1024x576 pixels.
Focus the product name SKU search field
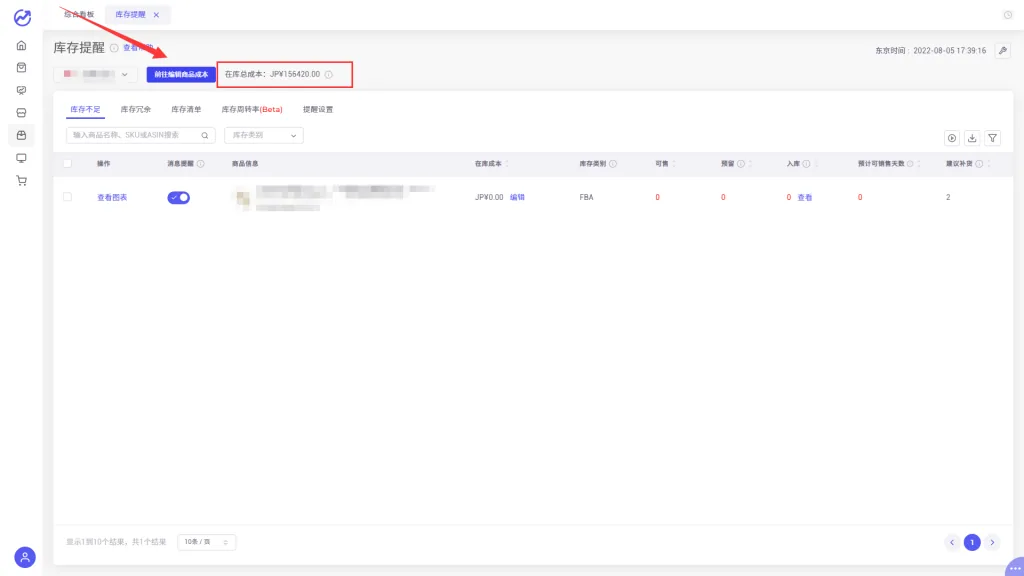(x=140, y=135)
